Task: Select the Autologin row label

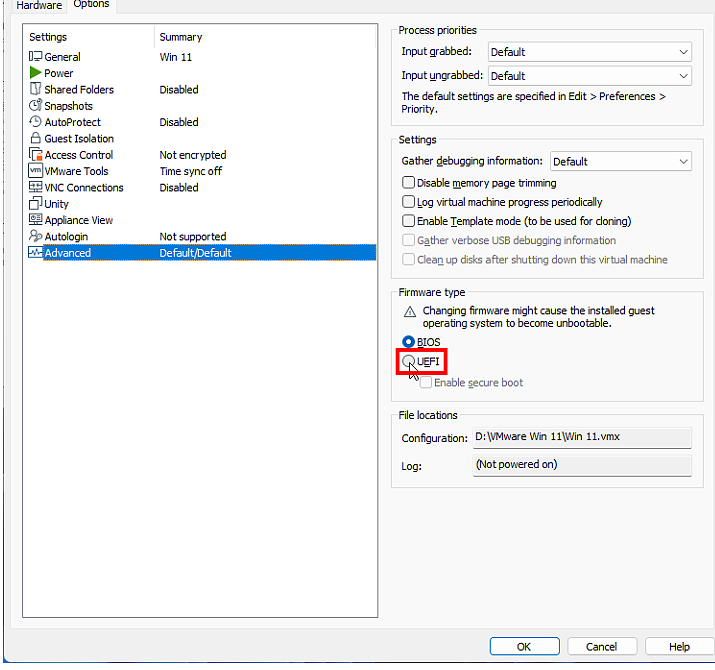Action: click(x=66, y=236)
